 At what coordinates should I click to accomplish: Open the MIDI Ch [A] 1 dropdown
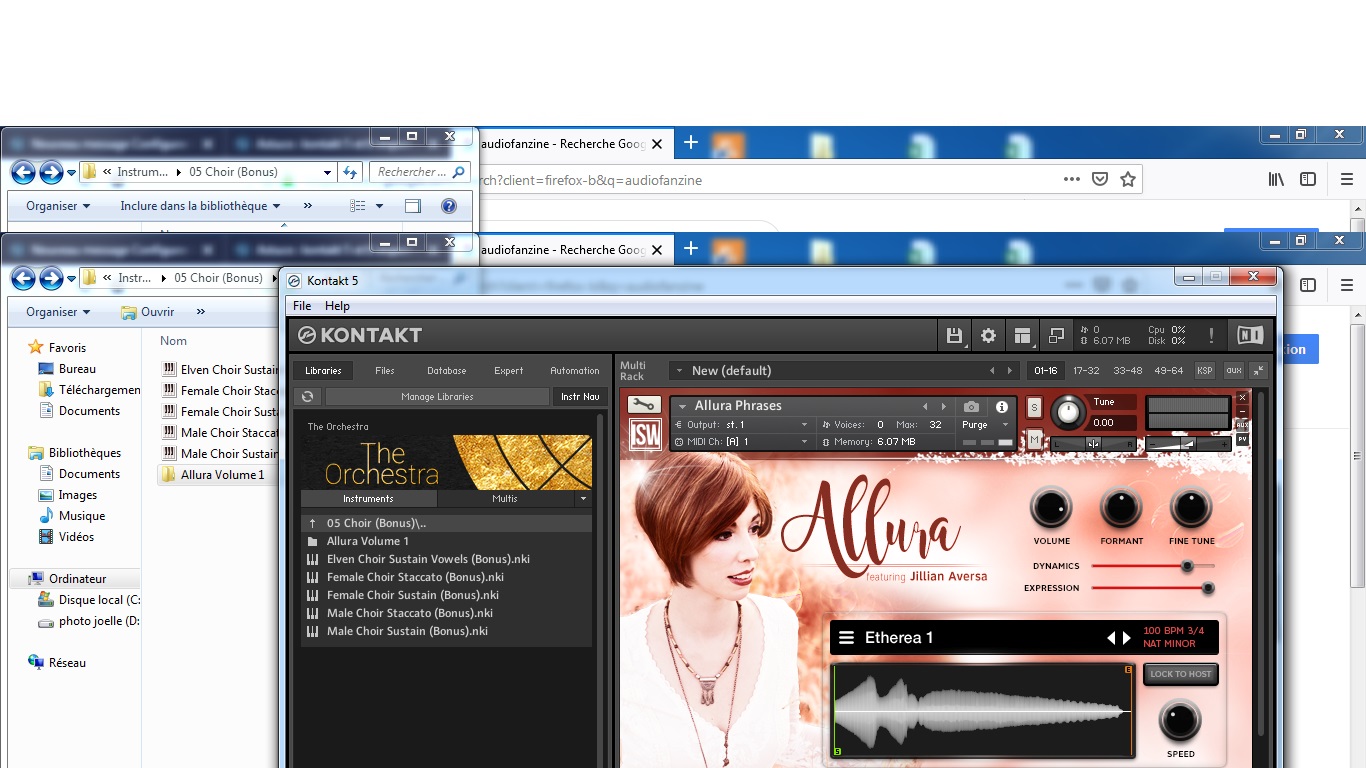tap(804, 441)
